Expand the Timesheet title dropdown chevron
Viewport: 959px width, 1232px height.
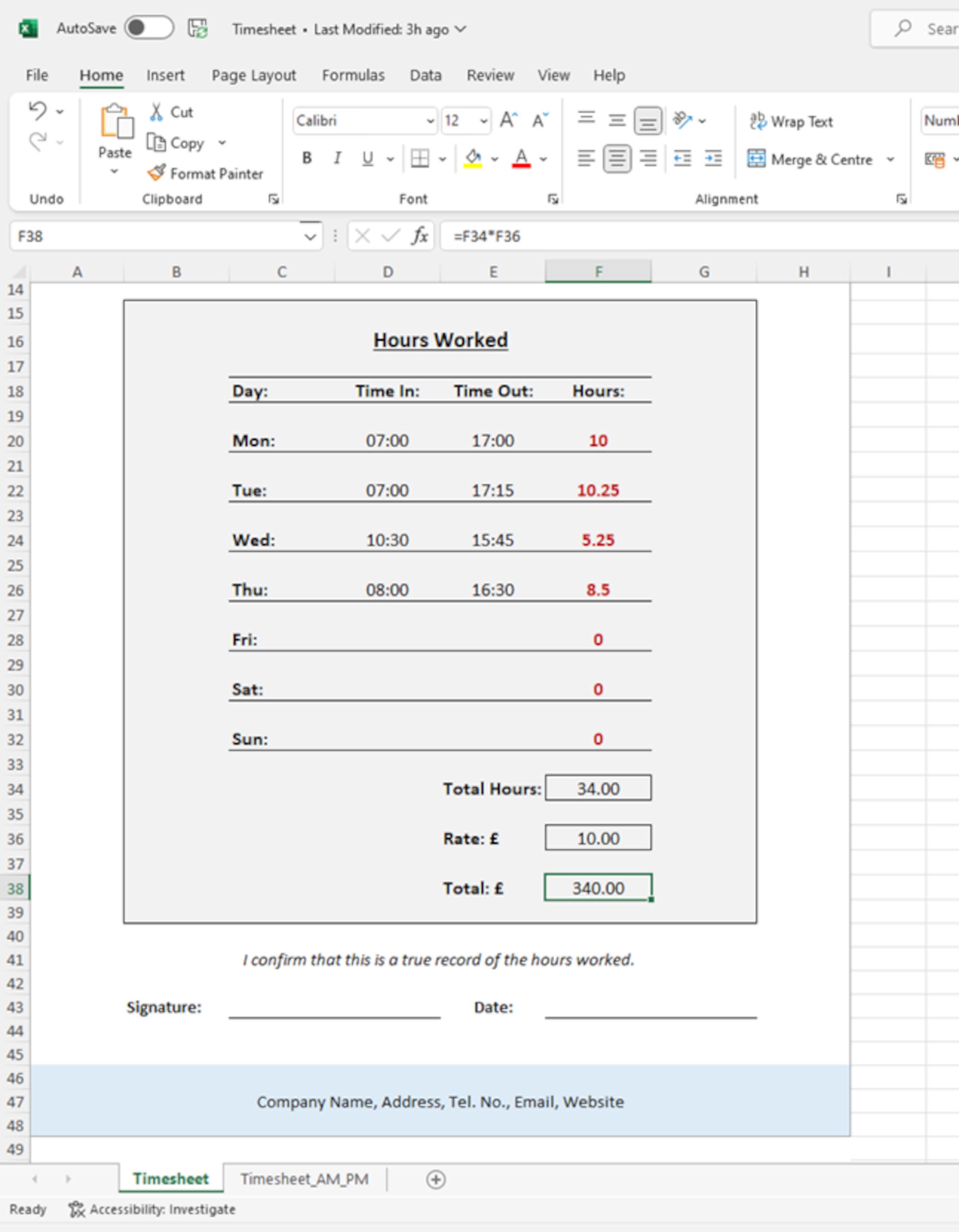[x=461, y=29]
